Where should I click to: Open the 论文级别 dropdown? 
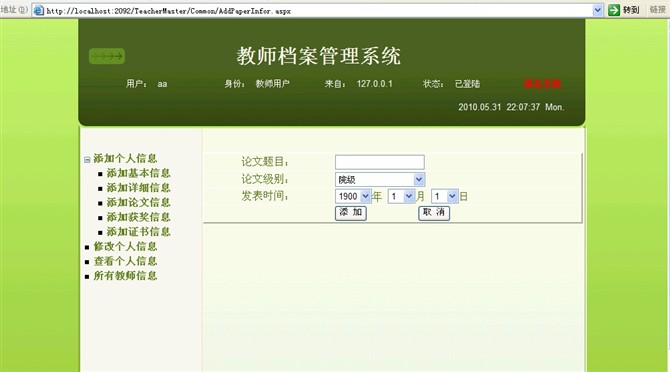tap(380, 179)
